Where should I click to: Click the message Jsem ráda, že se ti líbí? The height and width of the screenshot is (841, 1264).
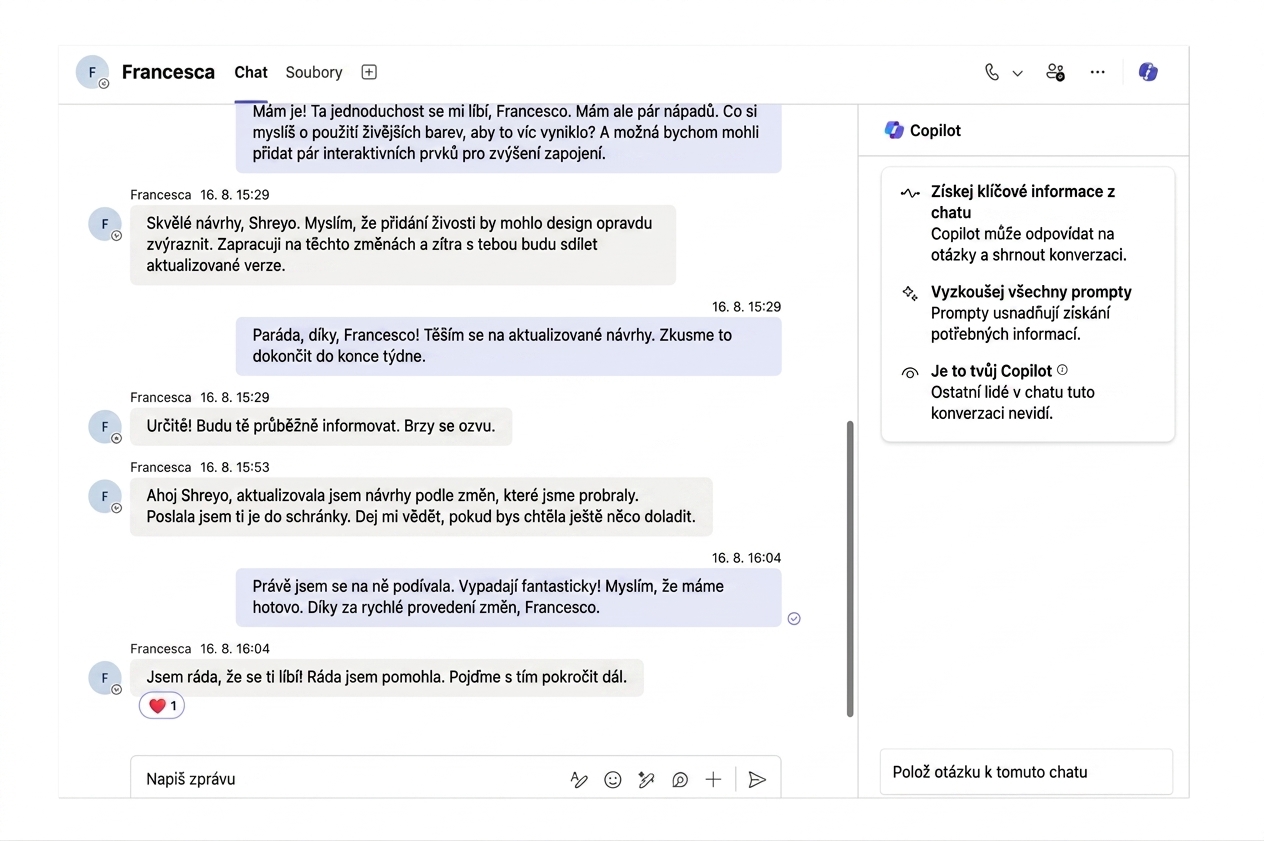coord(387,677)
